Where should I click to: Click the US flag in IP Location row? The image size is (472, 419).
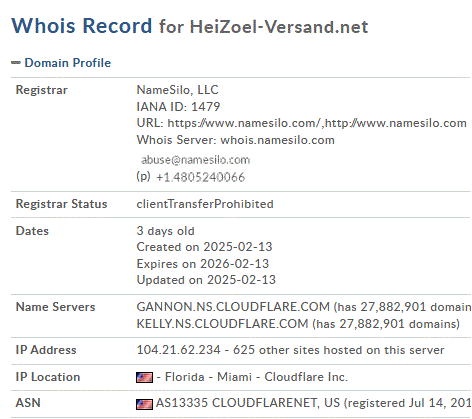click(x=144, y=377)
